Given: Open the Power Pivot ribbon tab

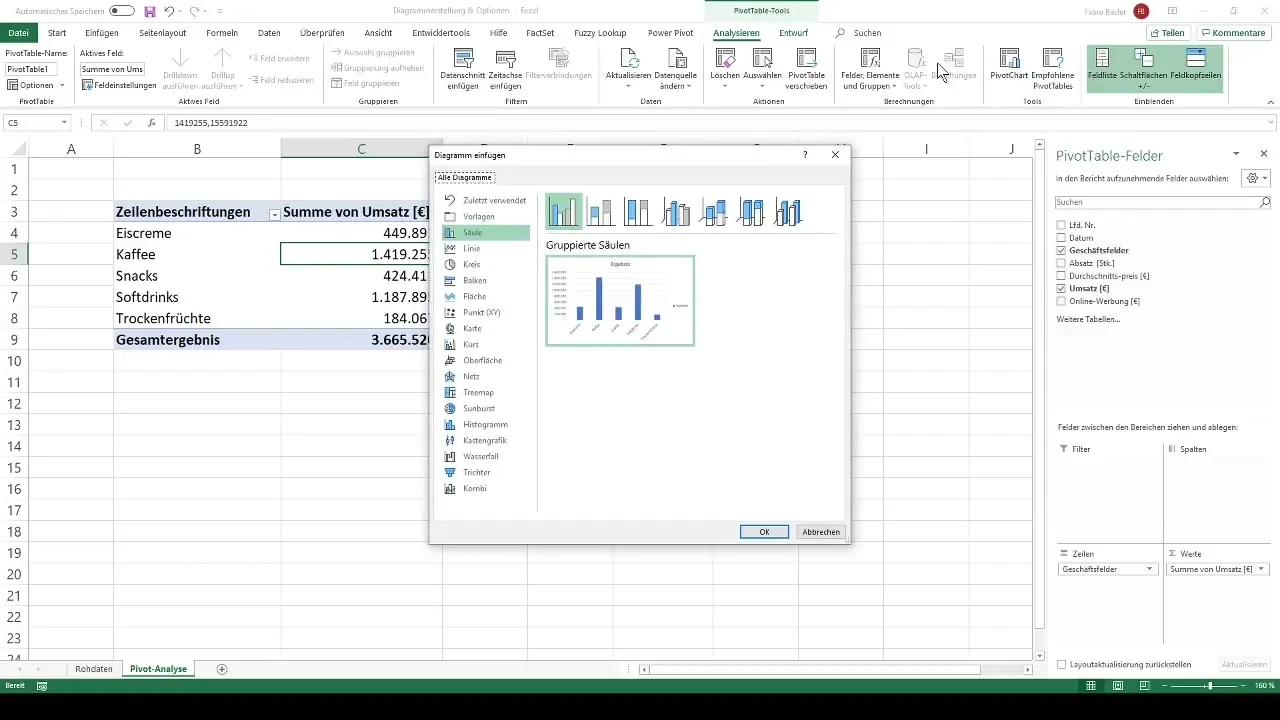Looking at the screenshot, I should pos(672,33).
